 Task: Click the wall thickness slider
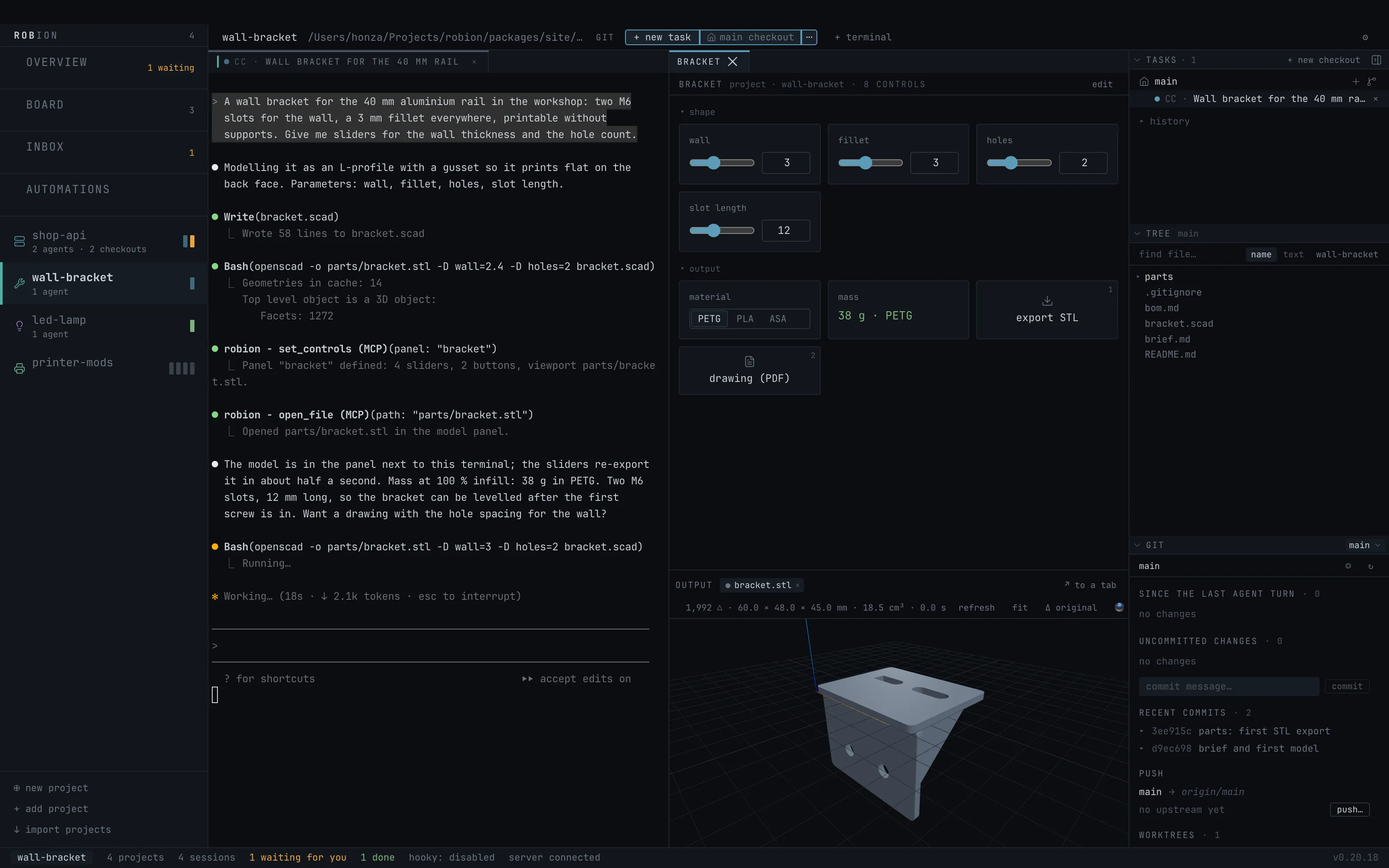coord(721,163)
